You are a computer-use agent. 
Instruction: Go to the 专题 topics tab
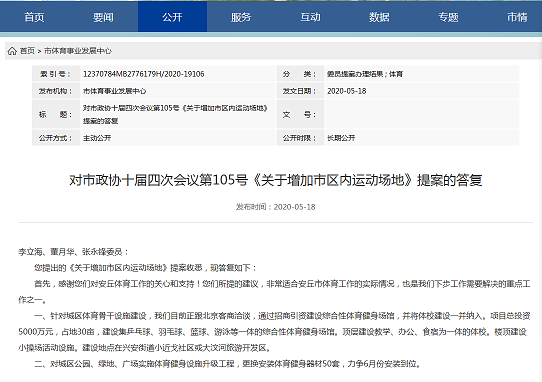coord(448,17)
